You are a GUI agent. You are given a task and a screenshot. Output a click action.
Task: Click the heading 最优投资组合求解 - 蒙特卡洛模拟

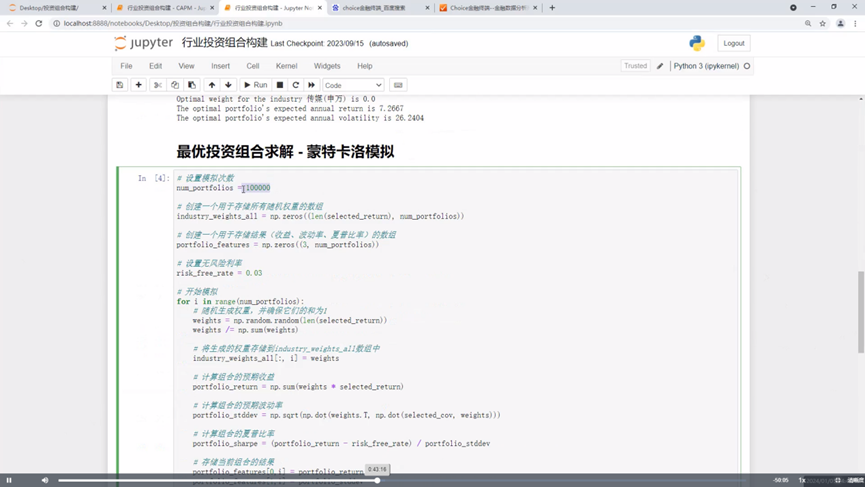285,152
